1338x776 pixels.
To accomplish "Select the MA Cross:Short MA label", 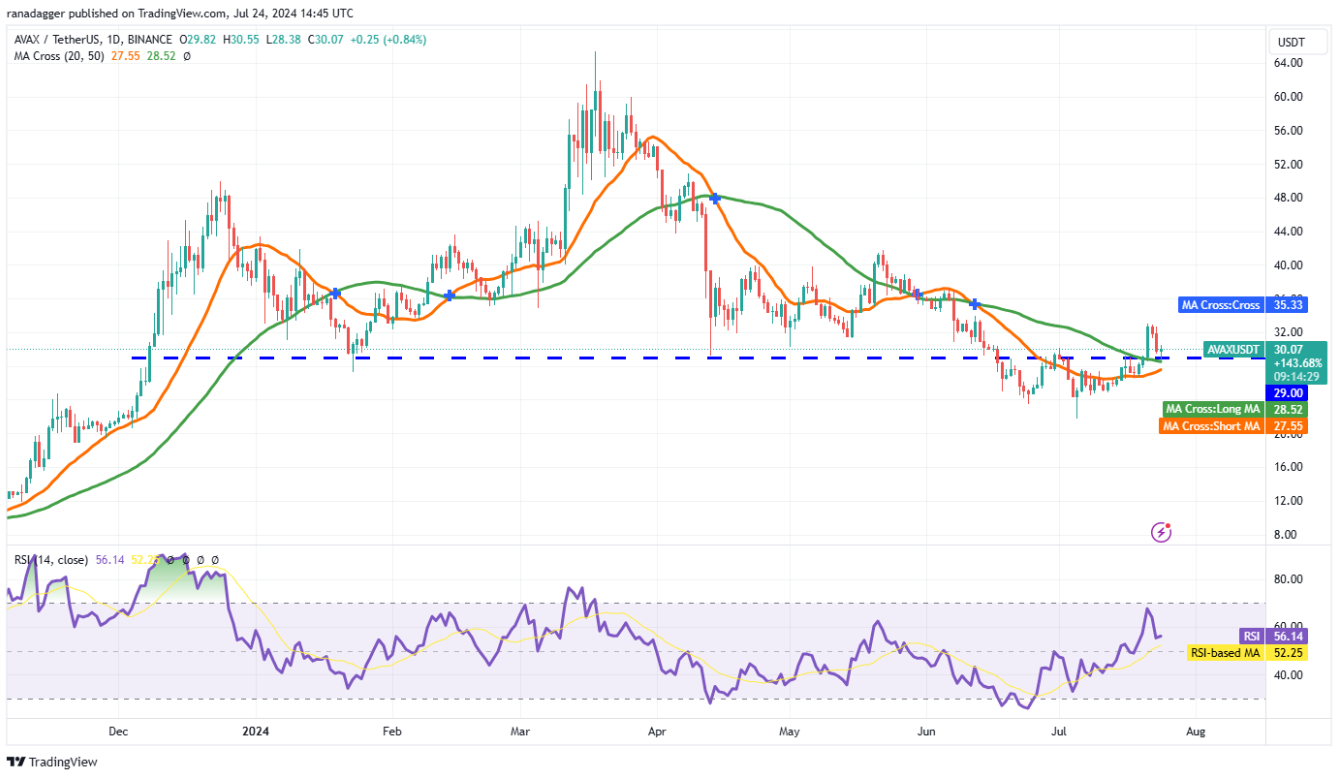I will pyautogui.click(x=1210, y=426).
